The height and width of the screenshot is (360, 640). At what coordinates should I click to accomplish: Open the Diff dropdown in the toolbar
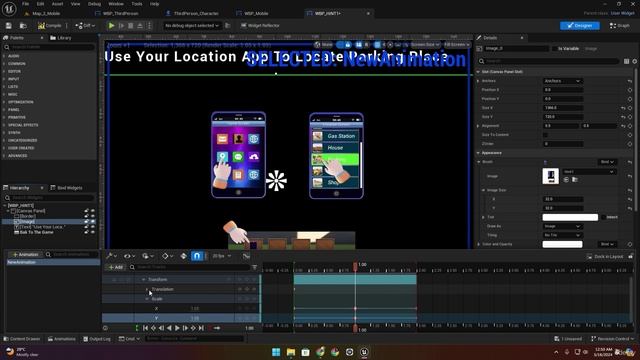point(85,26)
